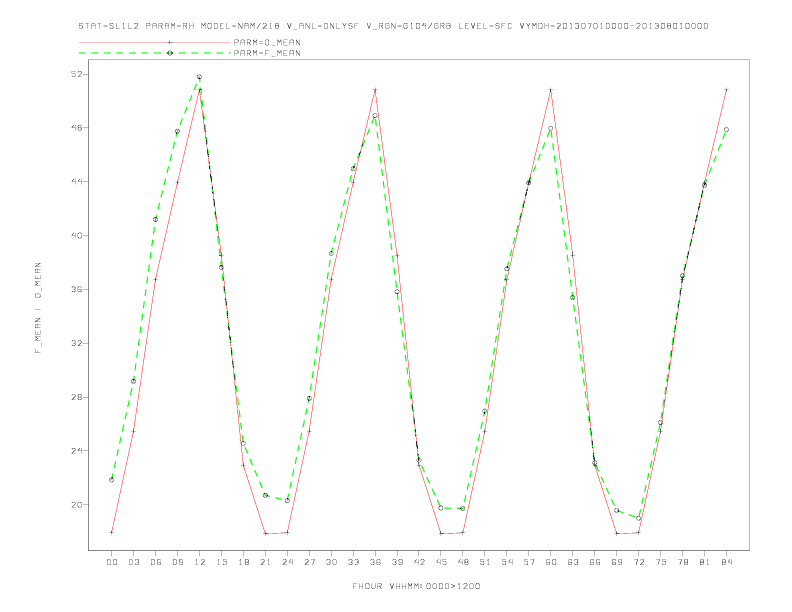Click the PARM=O_MEAN legend label

(267, 42)
